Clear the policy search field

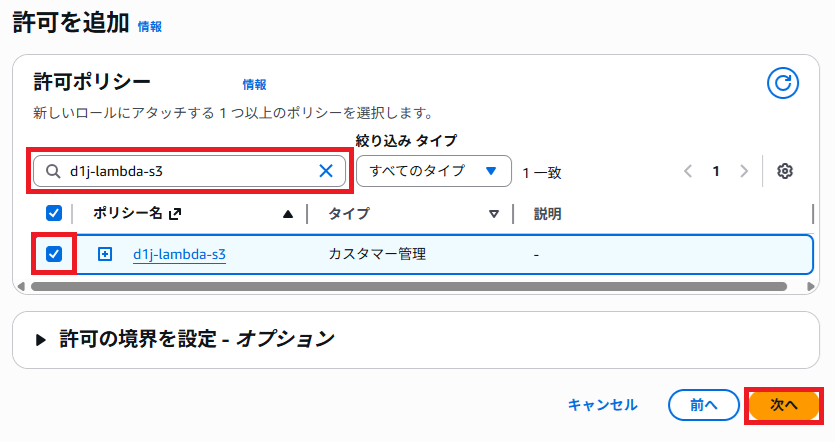pos(325,171)
